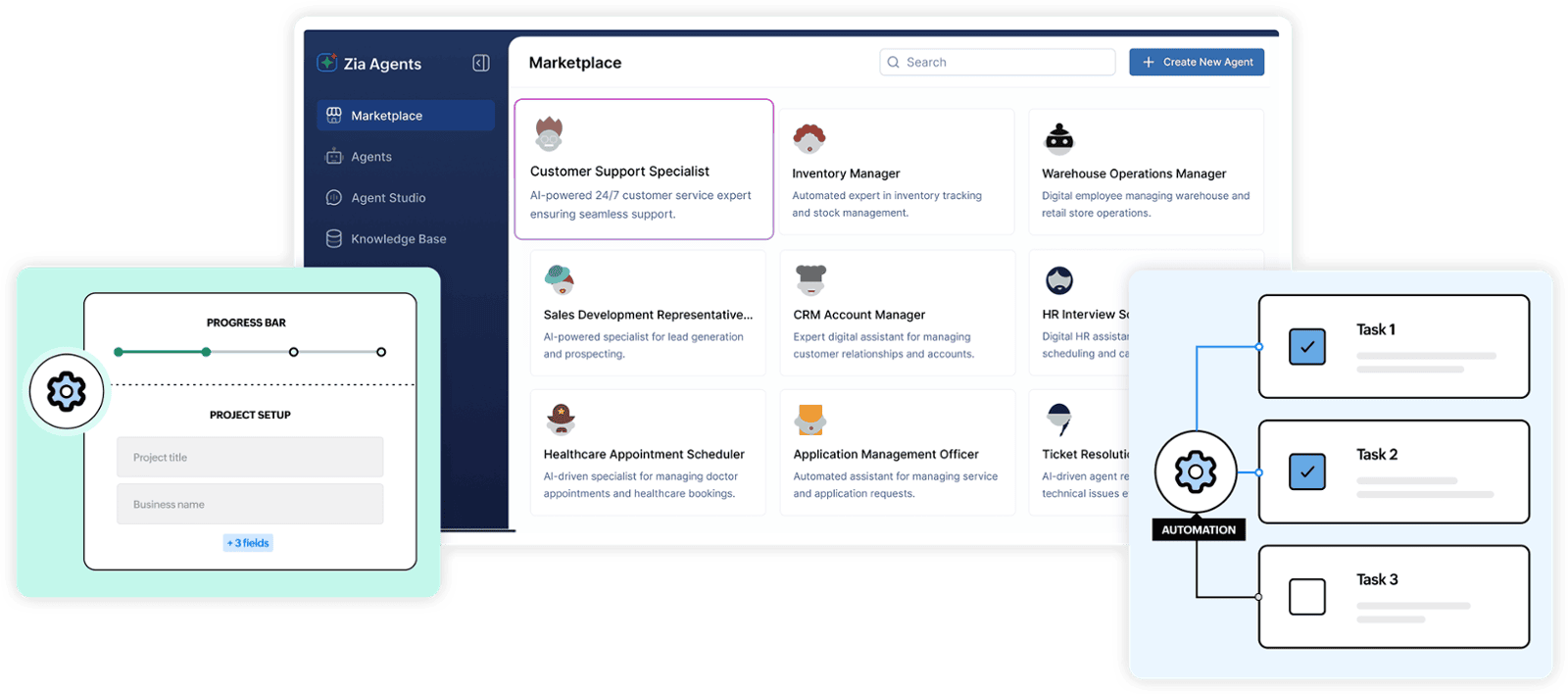1568x694 pixels.
Task: Click the 'Task 3' label text
Action: pos(1377,579)
